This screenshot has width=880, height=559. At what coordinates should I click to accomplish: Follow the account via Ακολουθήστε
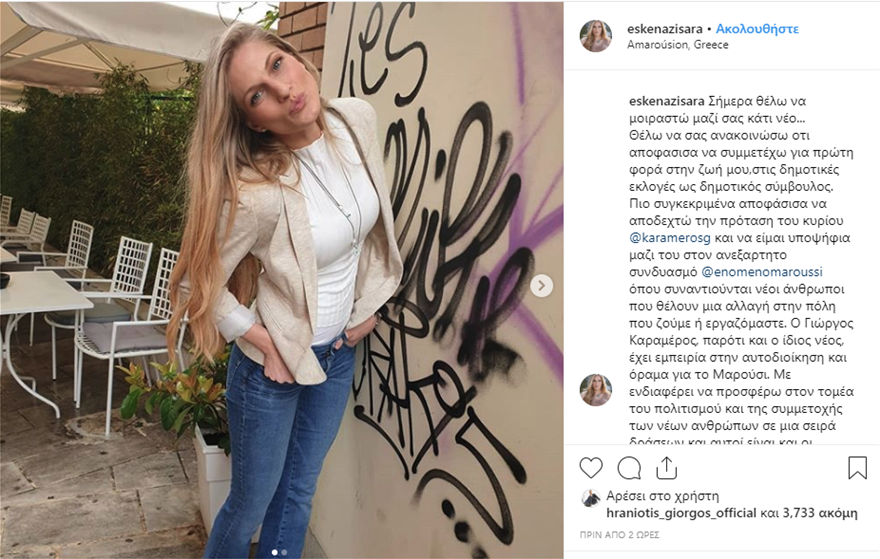757,29
